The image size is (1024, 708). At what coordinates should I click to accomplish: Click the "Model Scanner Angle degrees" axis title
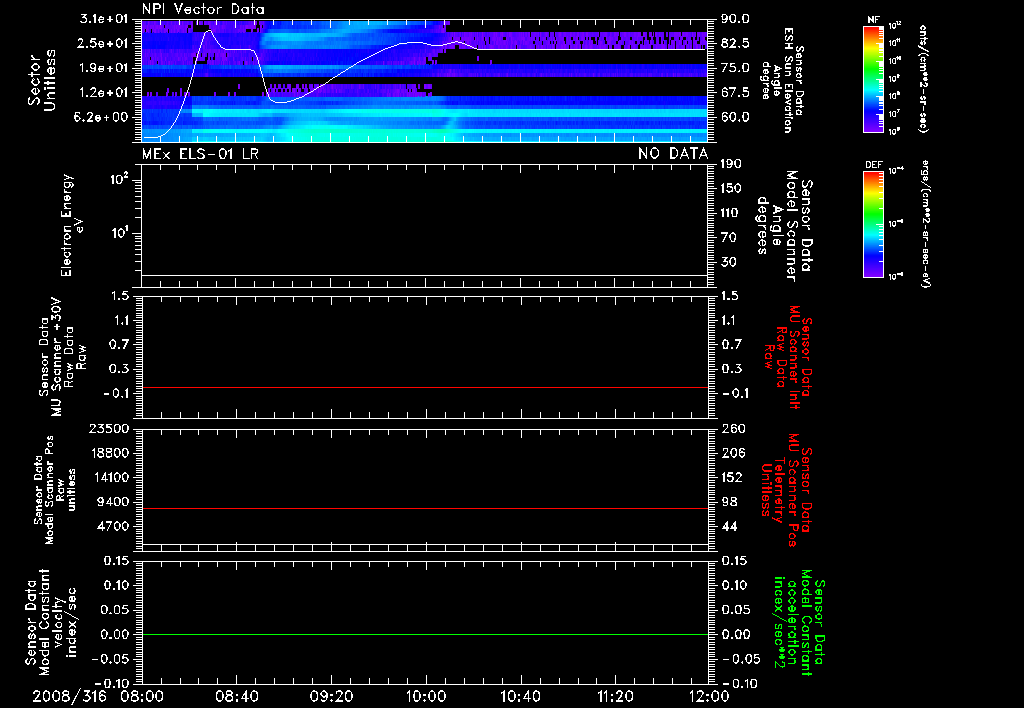click(784, 225)
